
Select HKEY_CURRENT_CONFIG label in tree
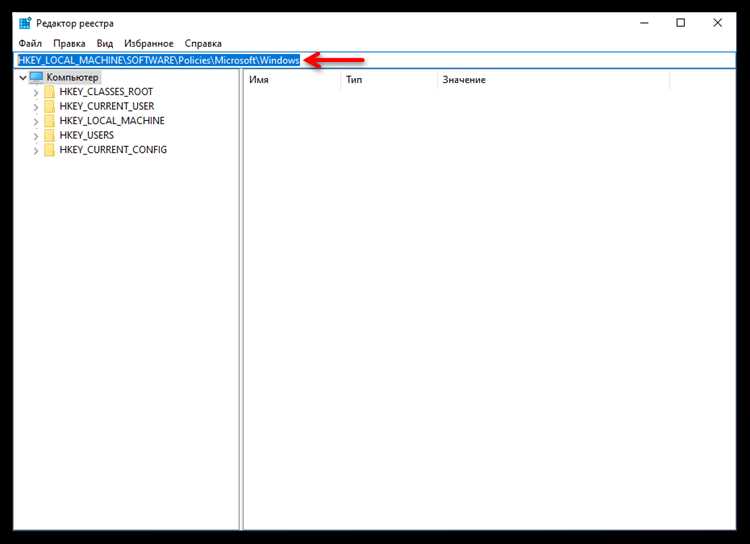pyautogui.click(x=113, y=150)
